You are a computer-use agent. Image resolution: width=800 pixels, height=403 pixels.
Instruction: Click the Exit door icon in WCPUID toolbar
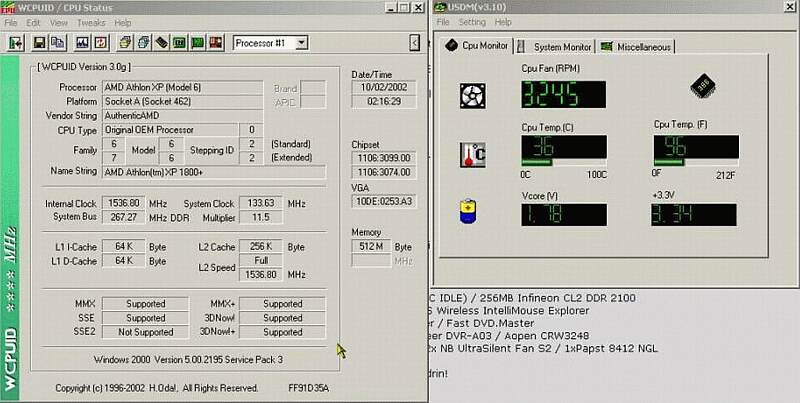(x=16, y=43)
